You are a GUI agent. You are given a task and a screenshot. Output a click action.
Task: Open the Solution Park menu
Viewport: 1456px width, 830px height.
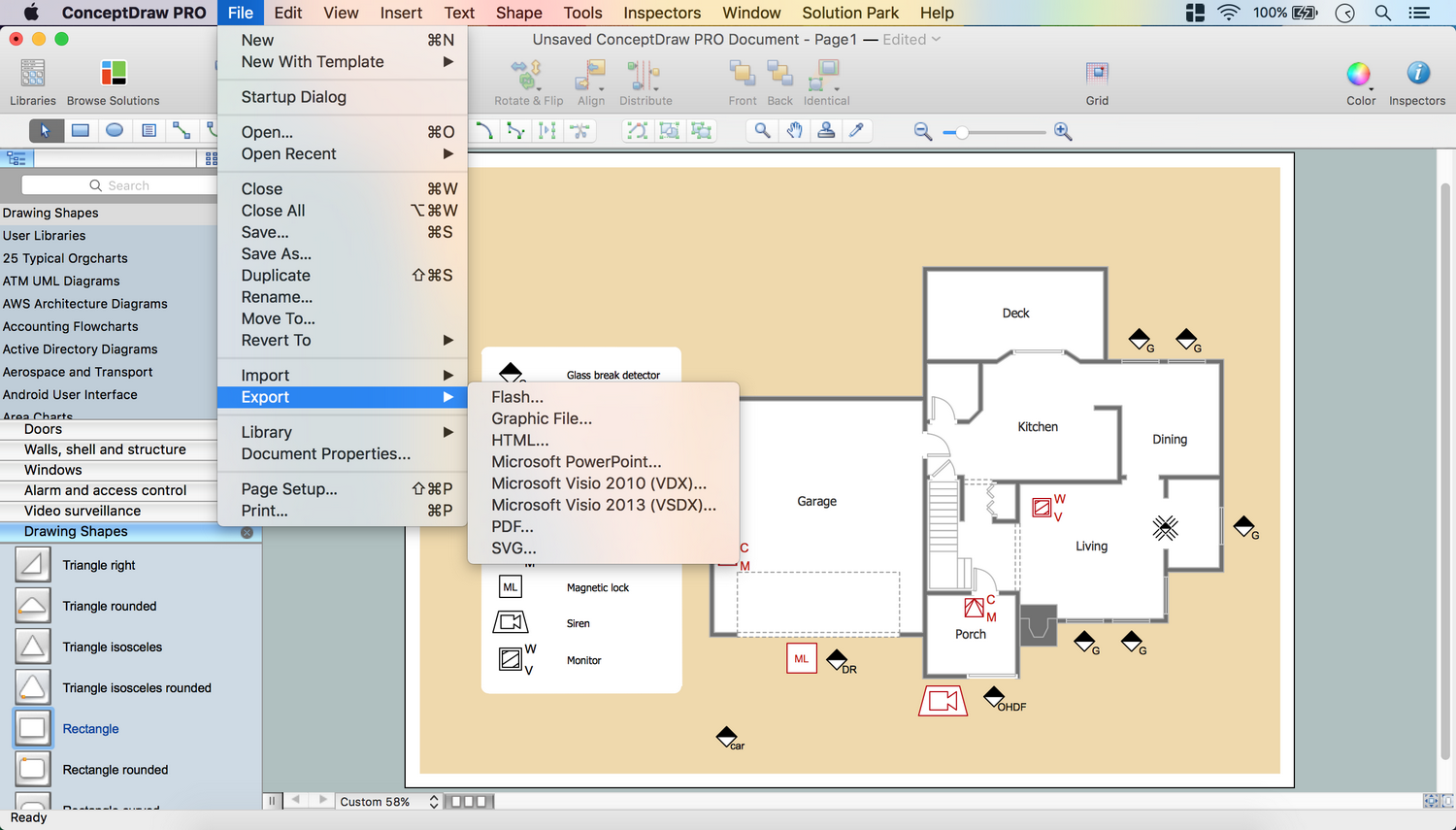click(849, 13)
